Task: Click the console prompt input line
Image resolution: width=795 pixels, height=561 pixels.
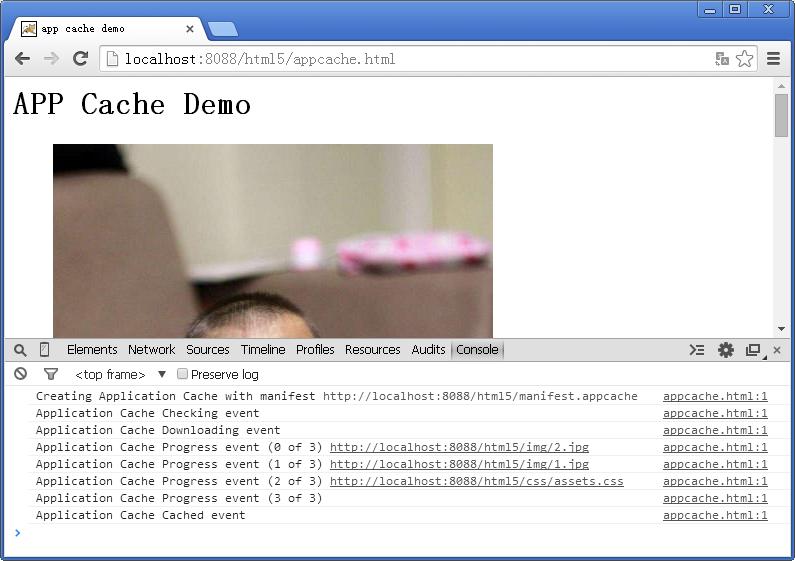Action: 401,533
